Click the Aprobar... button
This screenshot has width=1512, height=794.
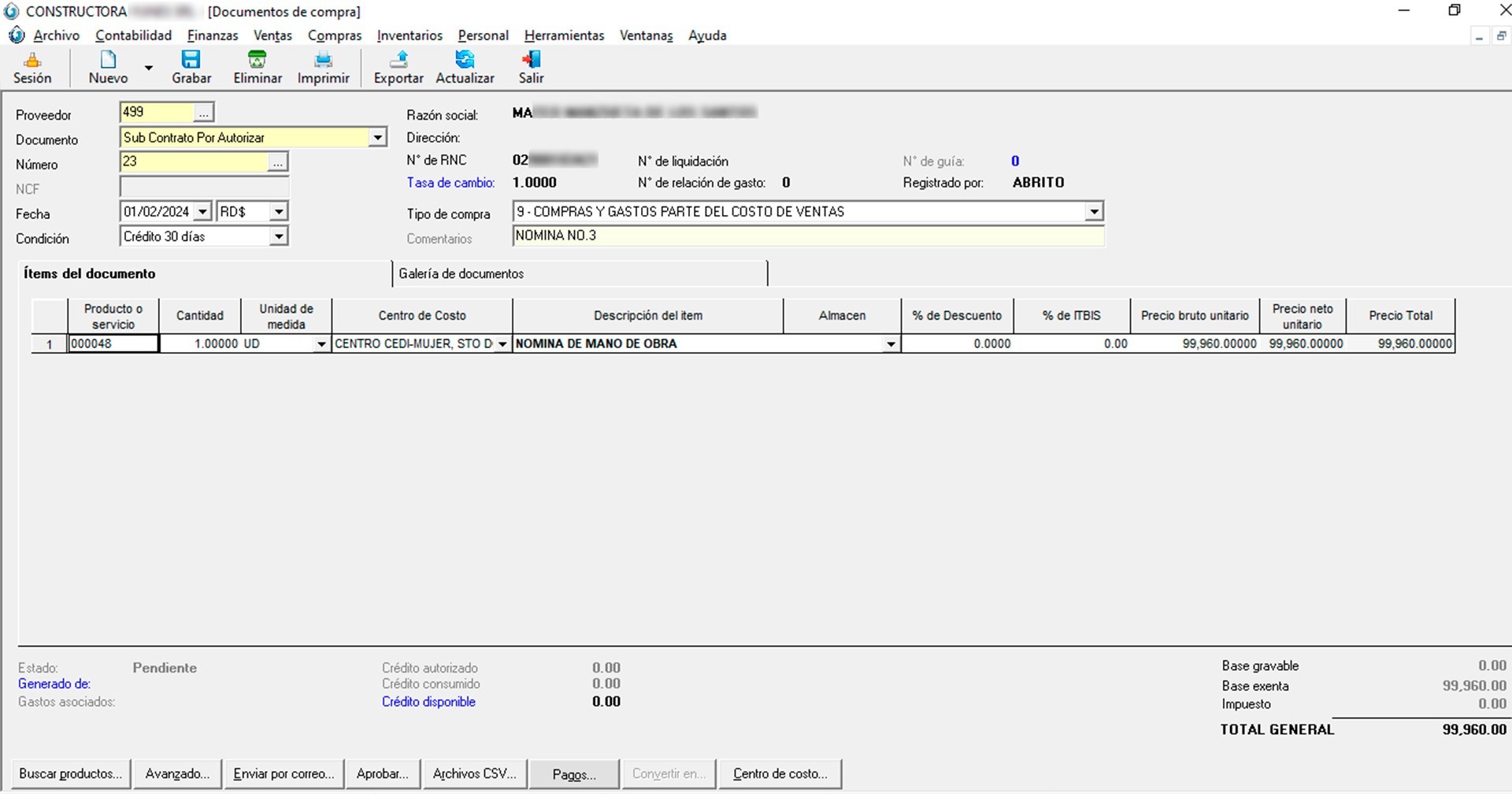point(383,774)
